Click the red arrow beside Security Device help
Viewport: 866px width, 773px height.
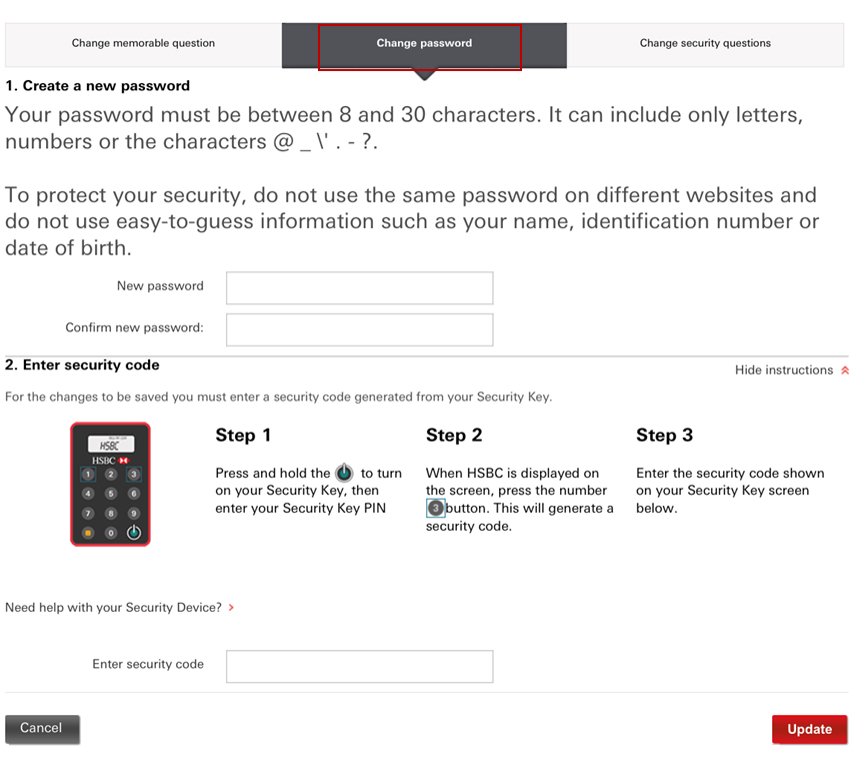pos(232,607)
